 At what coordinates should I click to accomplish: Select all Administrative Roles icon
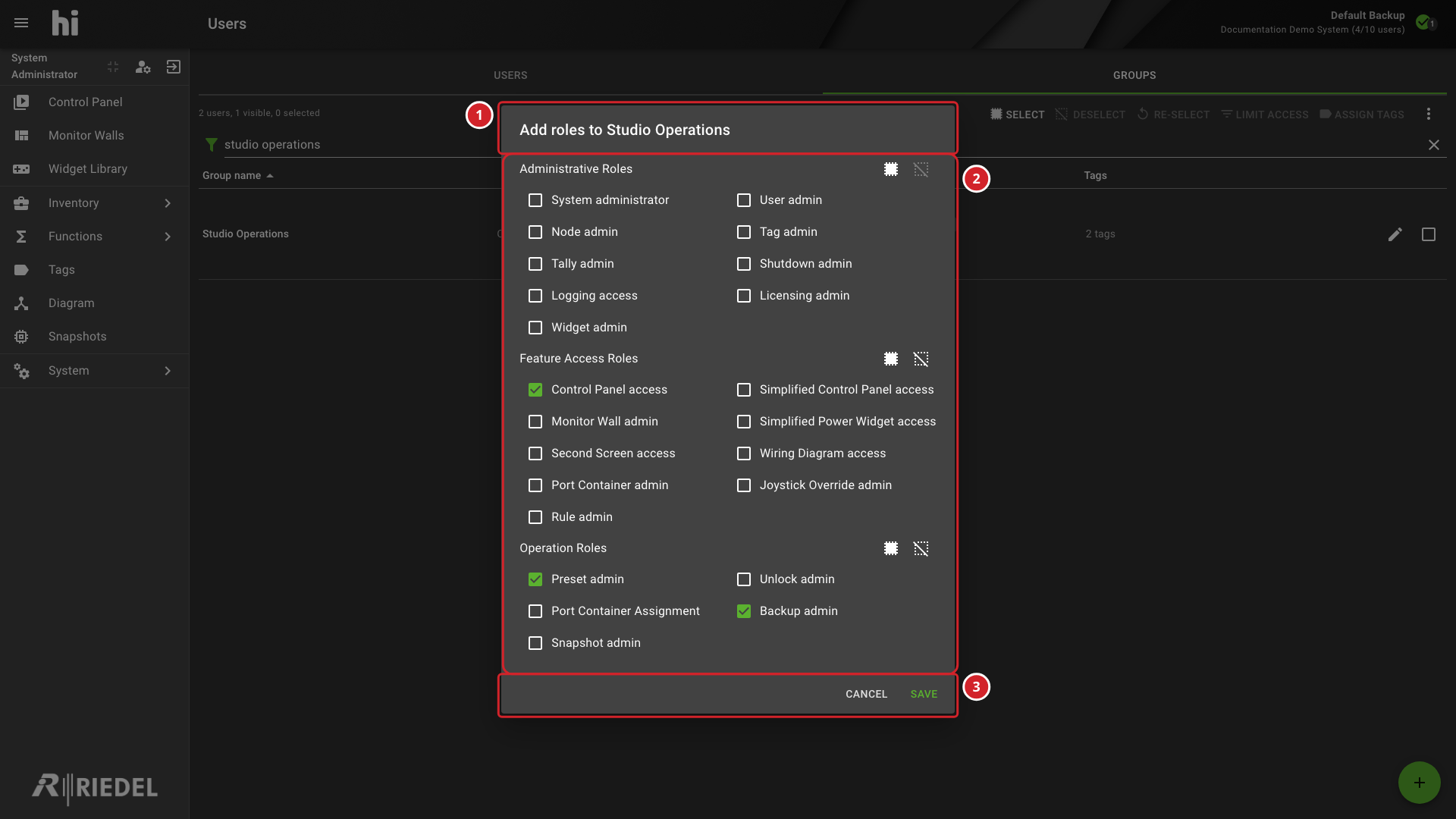point(891,169)
